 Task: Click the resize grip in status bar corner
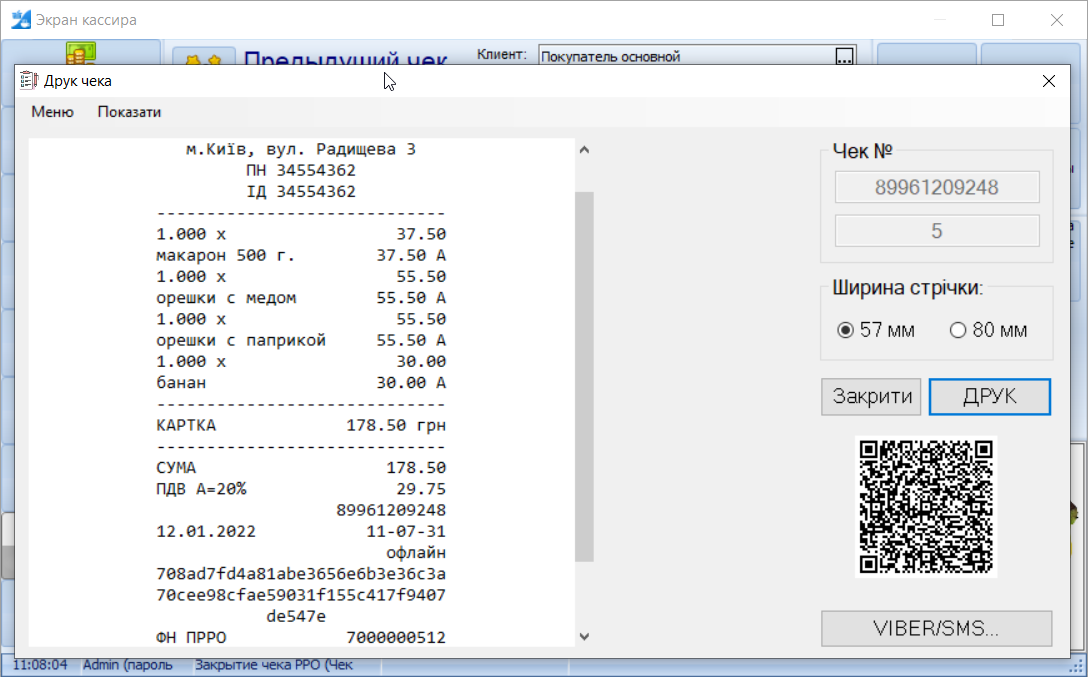coord(1076,665)
